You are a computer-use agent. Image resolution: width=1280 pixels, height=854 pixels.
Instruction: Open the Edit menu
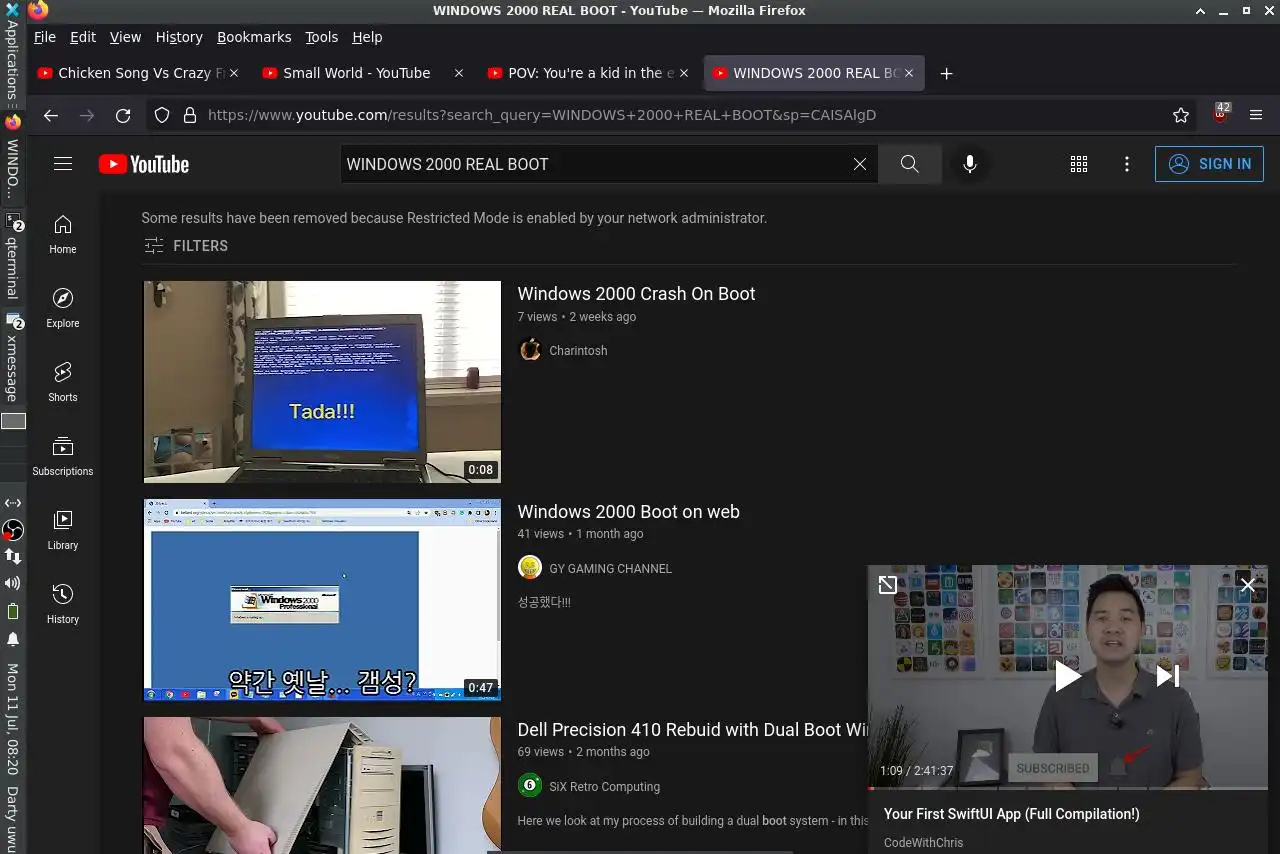tap(83, 37)
